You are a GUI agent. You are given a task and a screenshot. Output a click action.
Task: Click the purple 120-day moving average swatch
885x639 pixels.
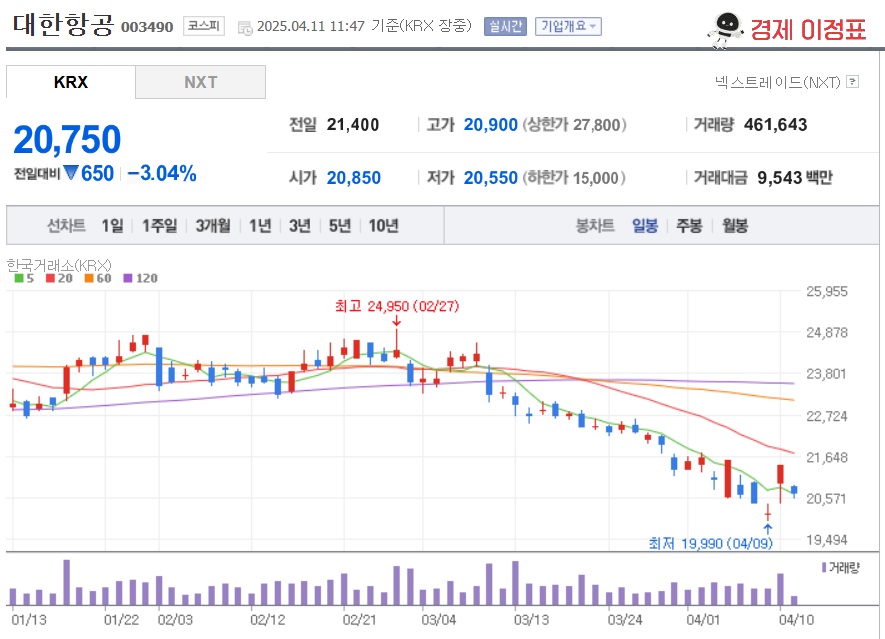128,278
